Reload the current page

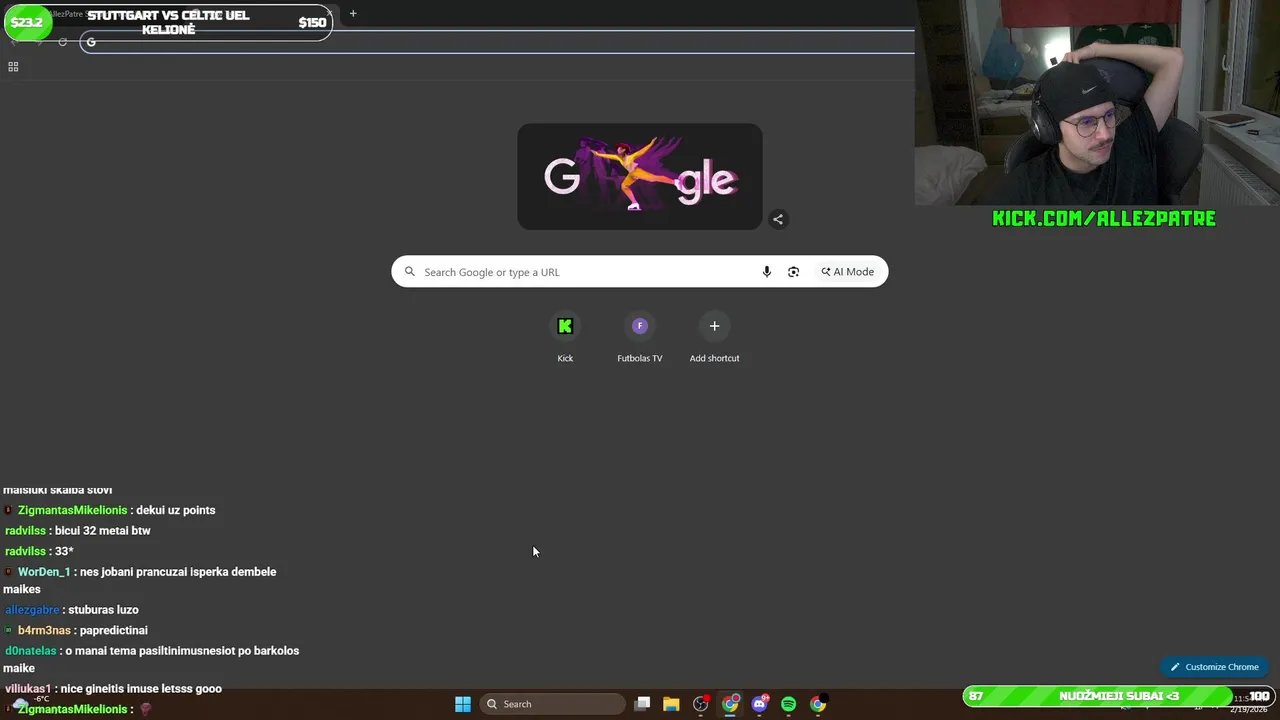coord(62,42)
